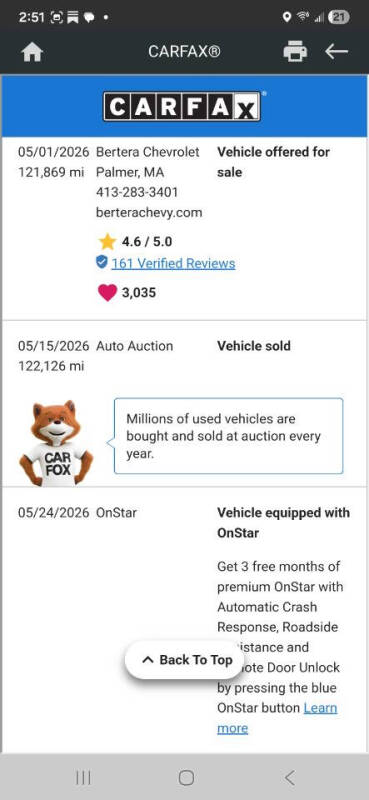Tap the pink heart favorites icon
369x800 pixels.
(107, 292)
